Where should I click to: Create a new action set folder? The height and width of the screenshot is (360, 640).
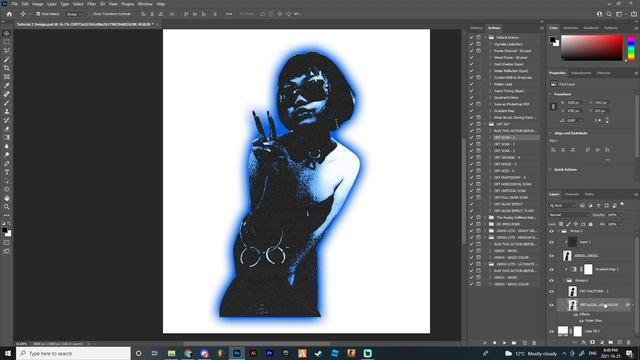pos(514,343)
